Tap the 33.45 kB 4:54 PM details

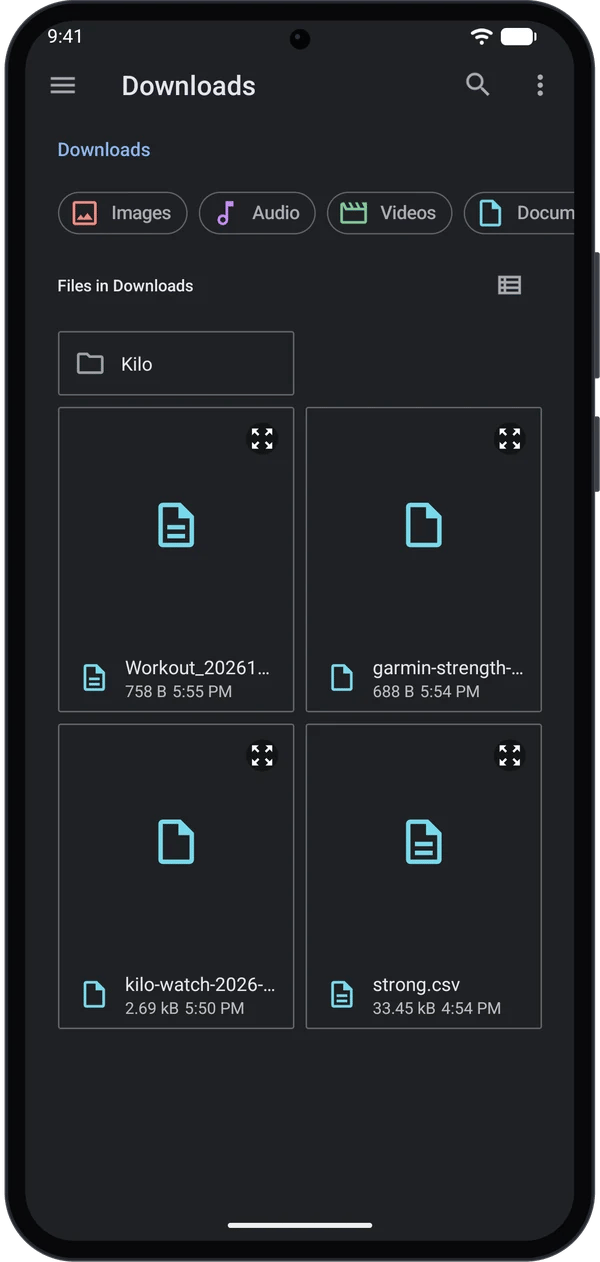tap(437, 1009)
